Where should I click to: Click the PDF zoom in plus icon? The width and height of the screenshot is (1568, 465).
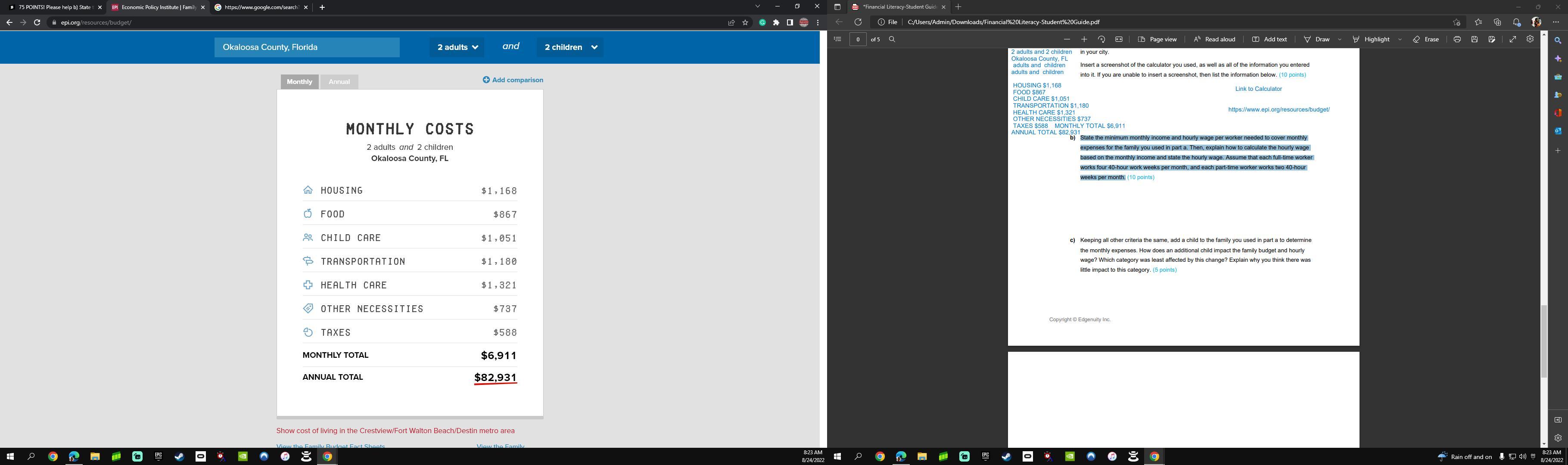pos(1083,39)
